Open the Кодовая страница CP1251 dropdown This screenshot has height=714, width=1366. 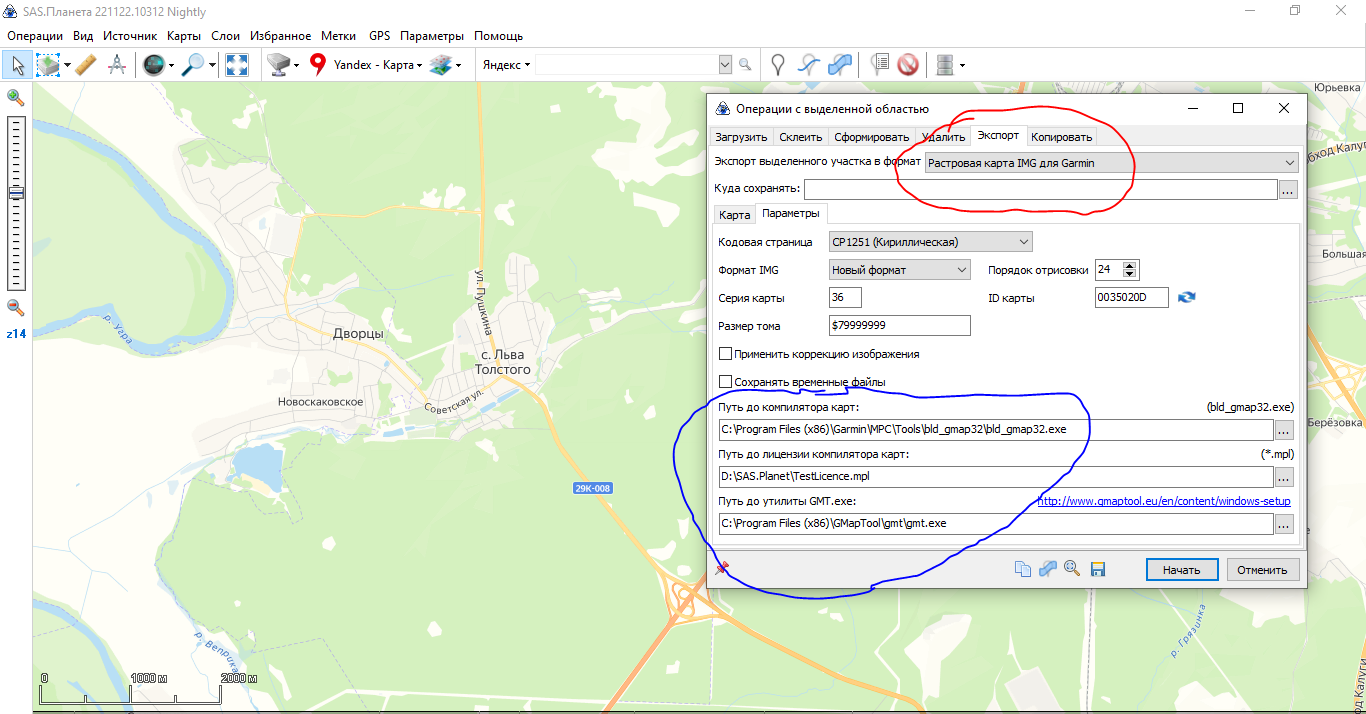(930, 241)
